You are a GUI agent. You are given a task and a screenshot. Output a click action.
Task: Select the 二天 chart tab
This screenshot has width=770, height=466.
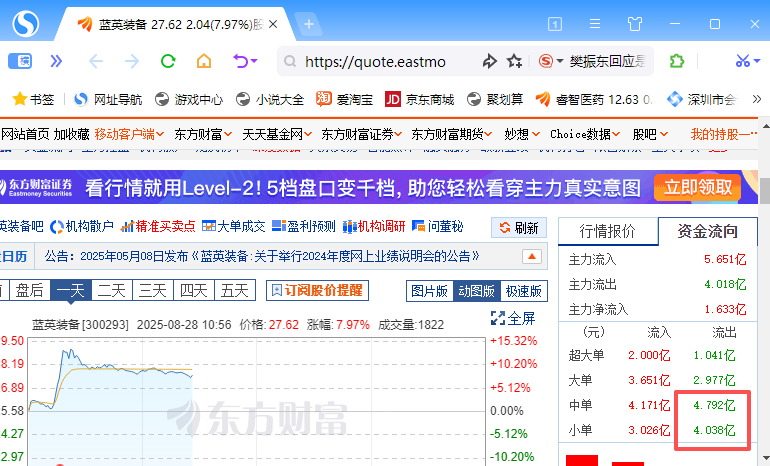(x=111, y=290)
